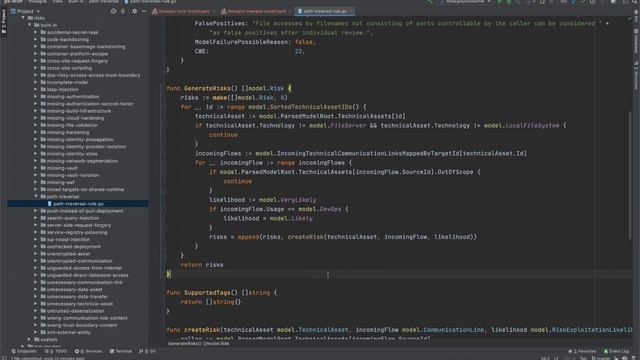
Task: Select the unencrypted-asset folder
Action: (68, 253)
